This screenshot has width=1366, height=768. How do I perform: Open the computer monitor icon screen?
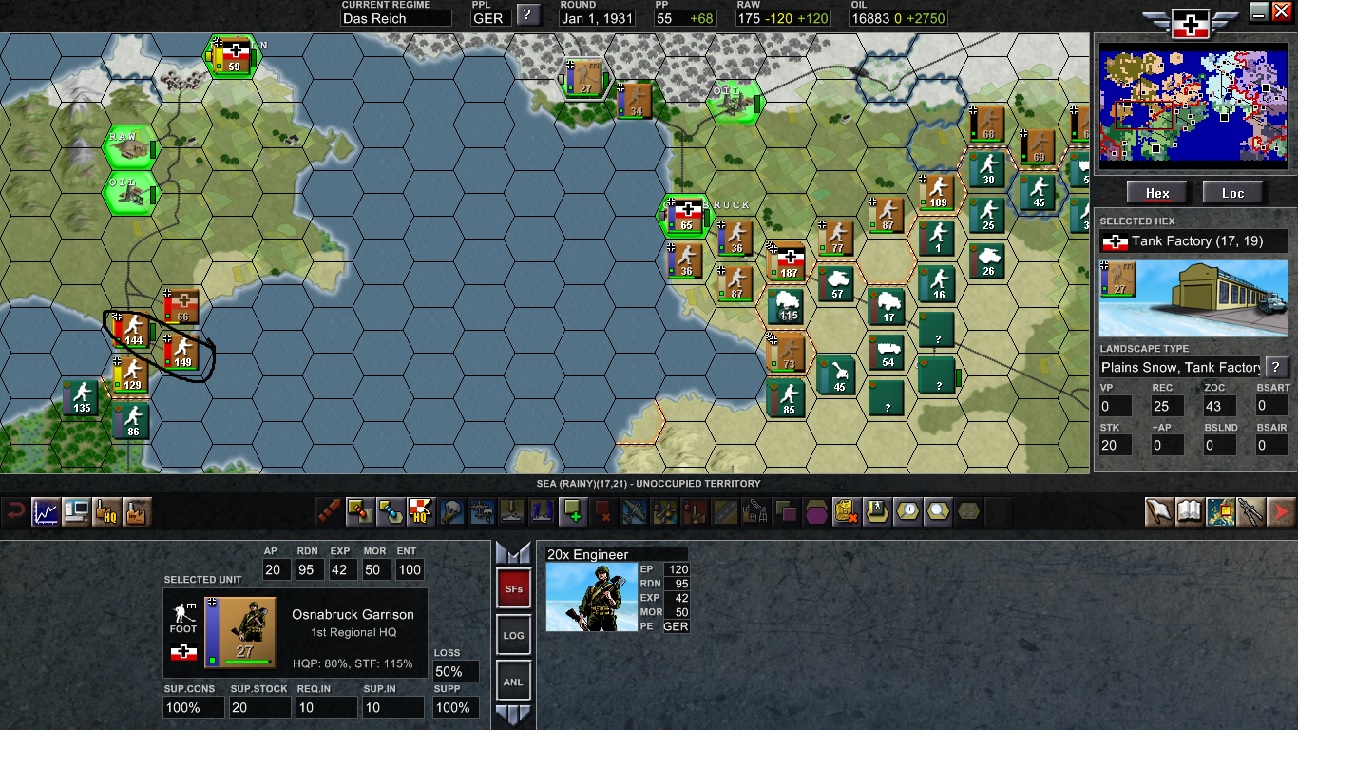(x=76, y=513)
